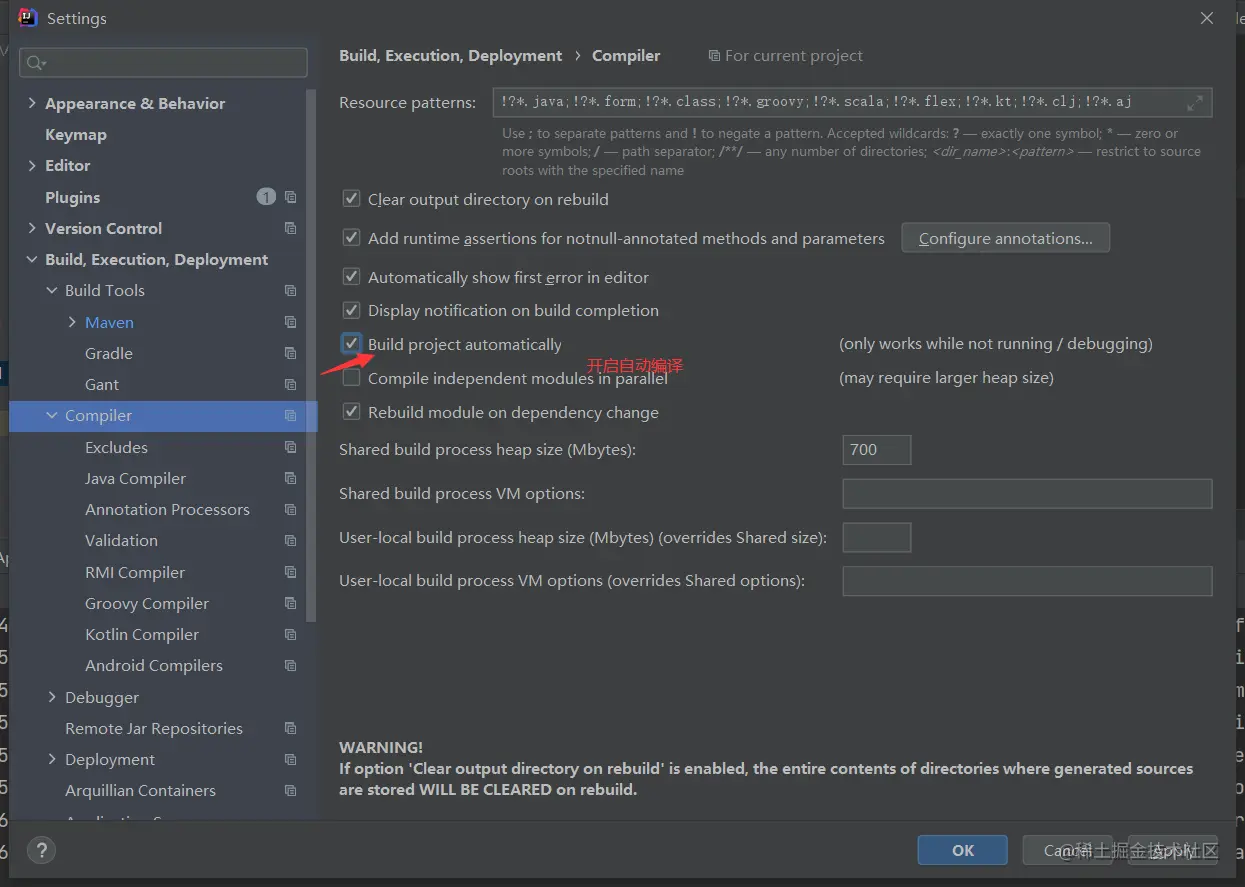This screenshot has width=1245, height=887.
Task: Click the project-level icon next to Android Compilers
Action: 290,666
